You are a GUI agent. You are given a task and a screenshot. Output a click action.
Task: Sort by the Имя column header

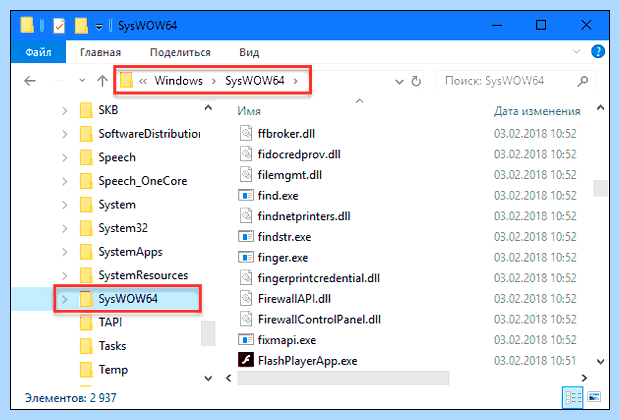coord(249,111)
